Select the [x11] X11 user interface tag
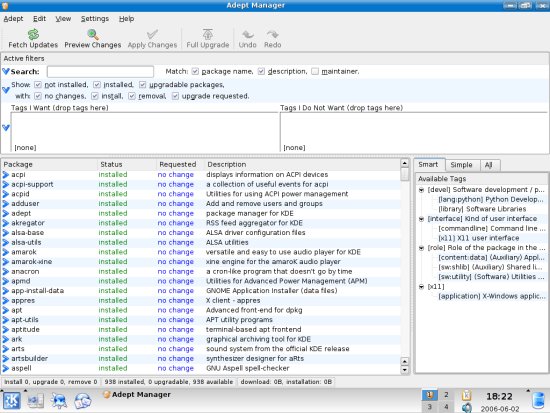Screen dimensions: 550x413 (x=478, y=238)
